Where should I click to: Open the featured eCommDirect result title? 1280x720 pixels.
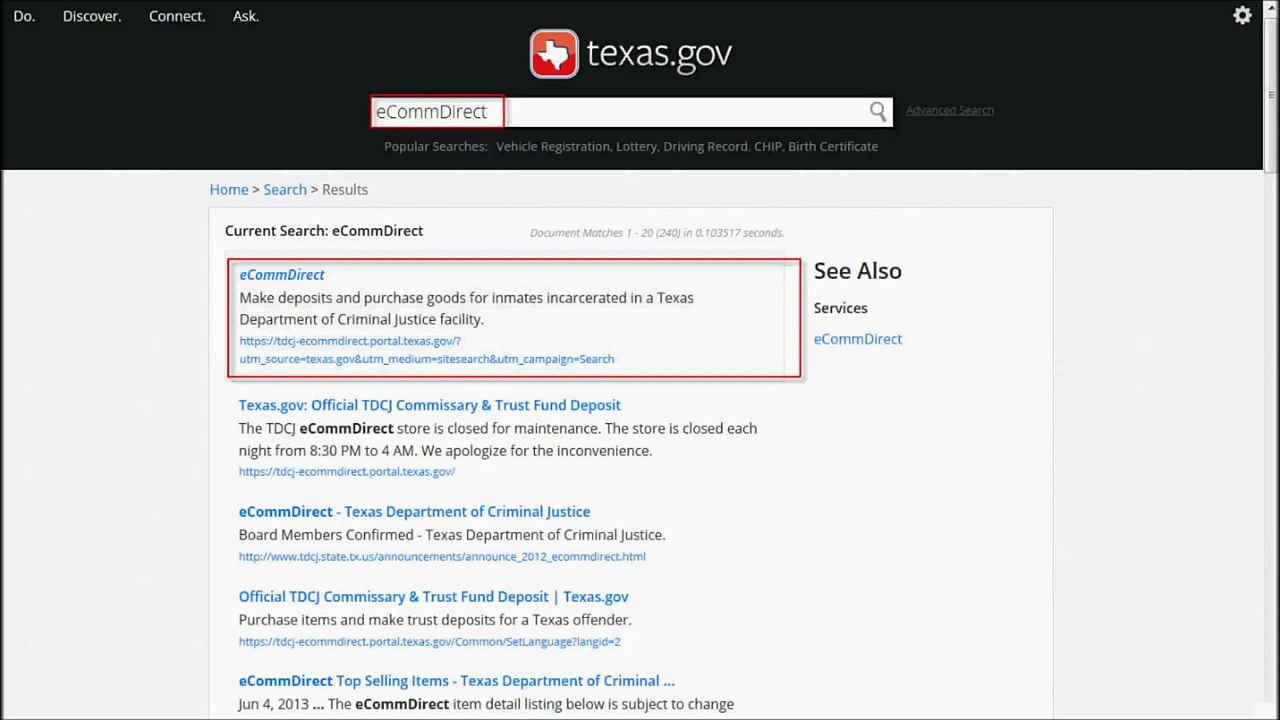pyautogui.click(x=282, y=274)
